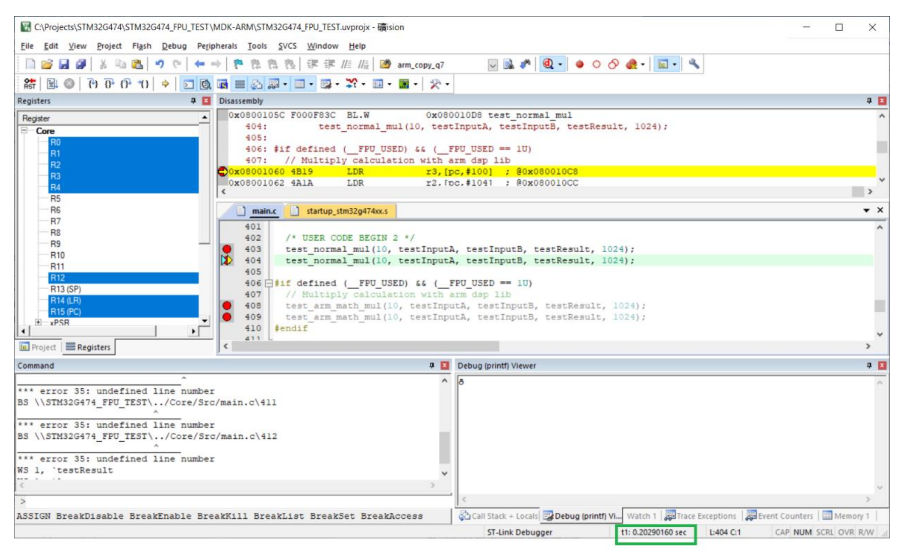Click the Disassembly vertical scrollbar thumb
The width and height of the screenshot is (899, 553).
tap(882, 147)
